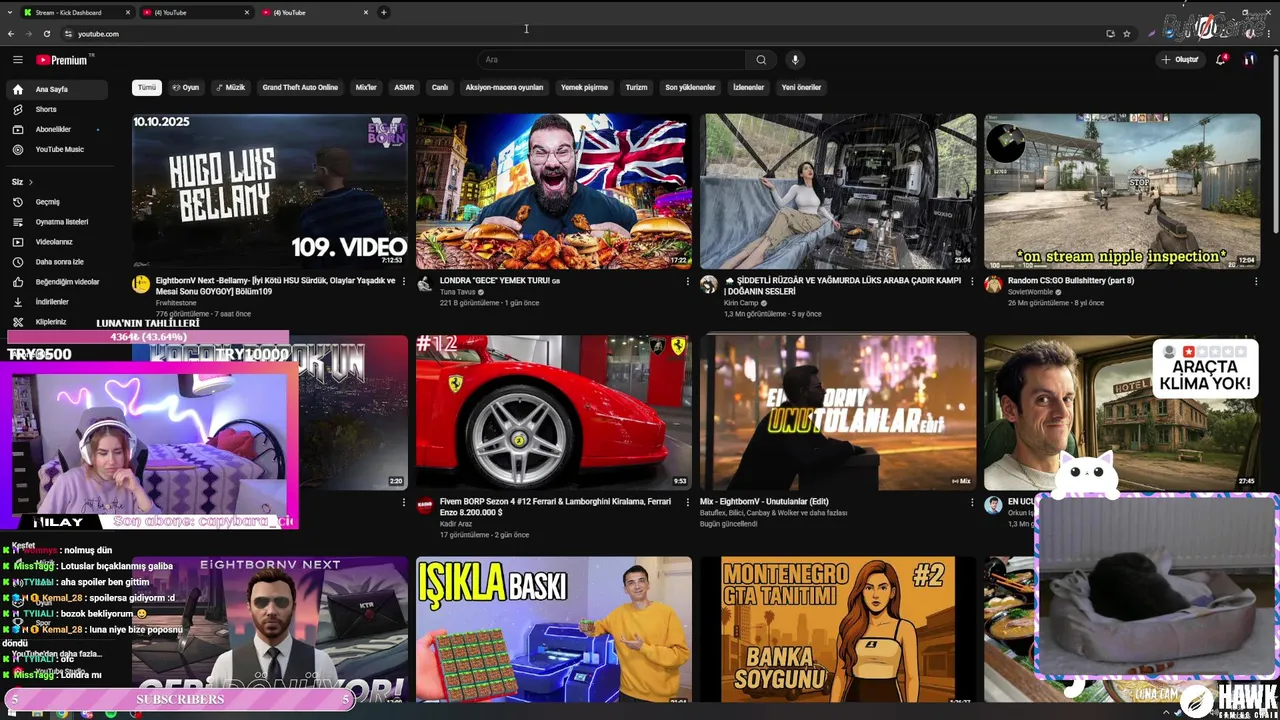
Task: Open more options for the LONDRA video
Action: point(688,282)
